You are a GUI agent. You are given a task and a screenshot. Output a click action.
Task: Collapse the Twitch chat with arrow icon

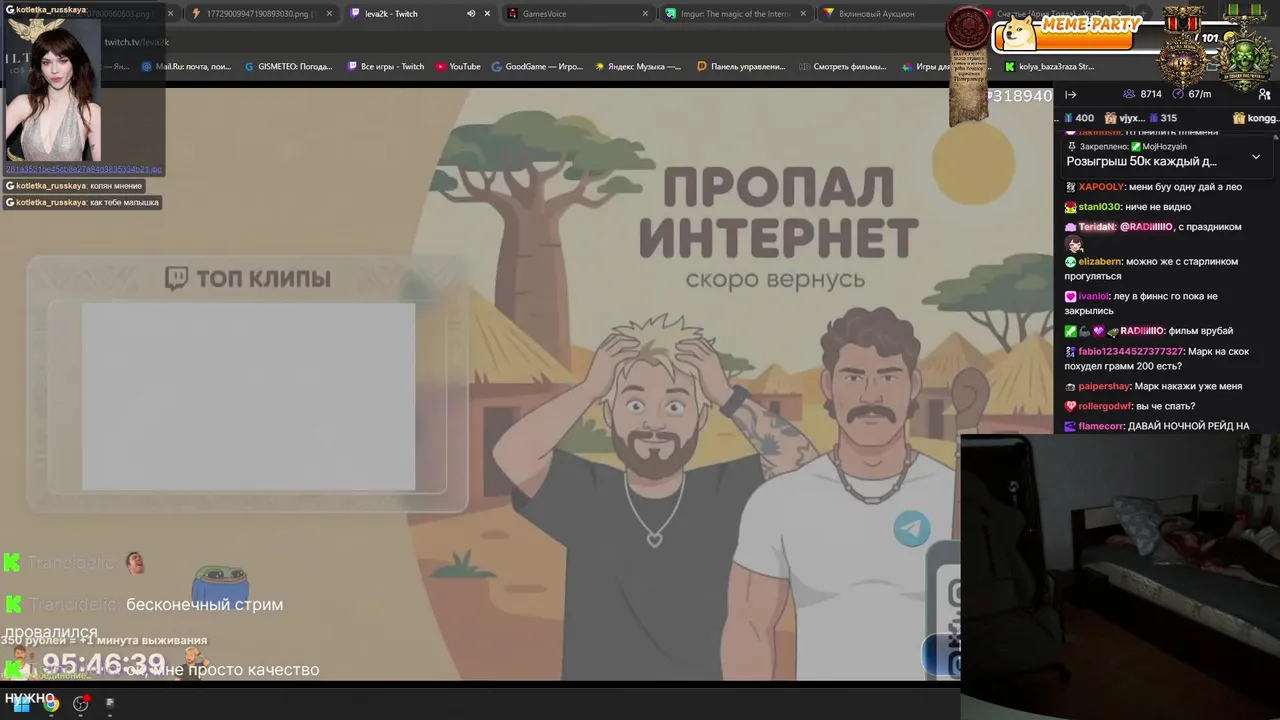click(1070, 94)
